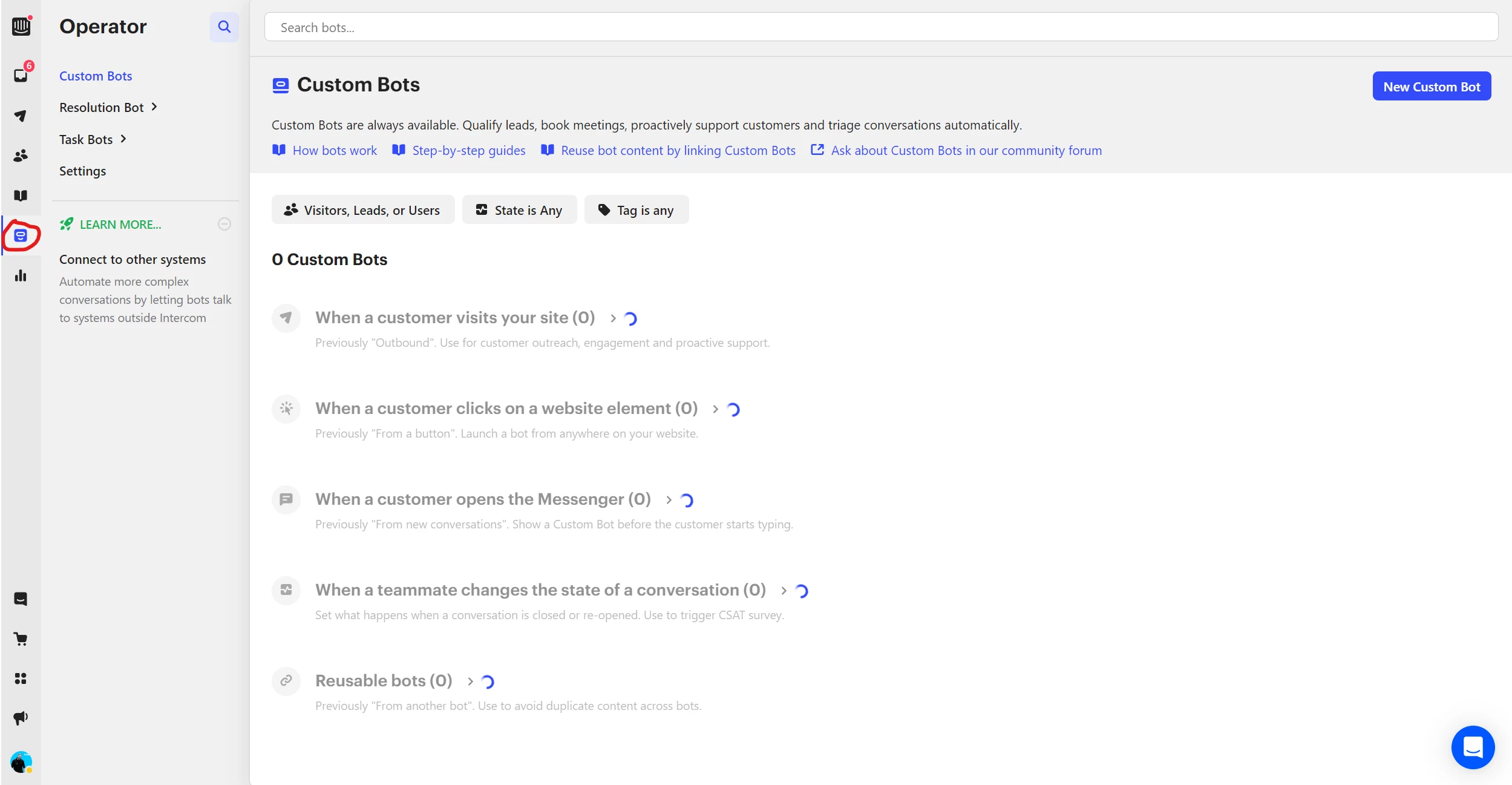Viewport: 1512px width, 785px height.
Task: Click the book icon beside How bots work
Action: 279,150
